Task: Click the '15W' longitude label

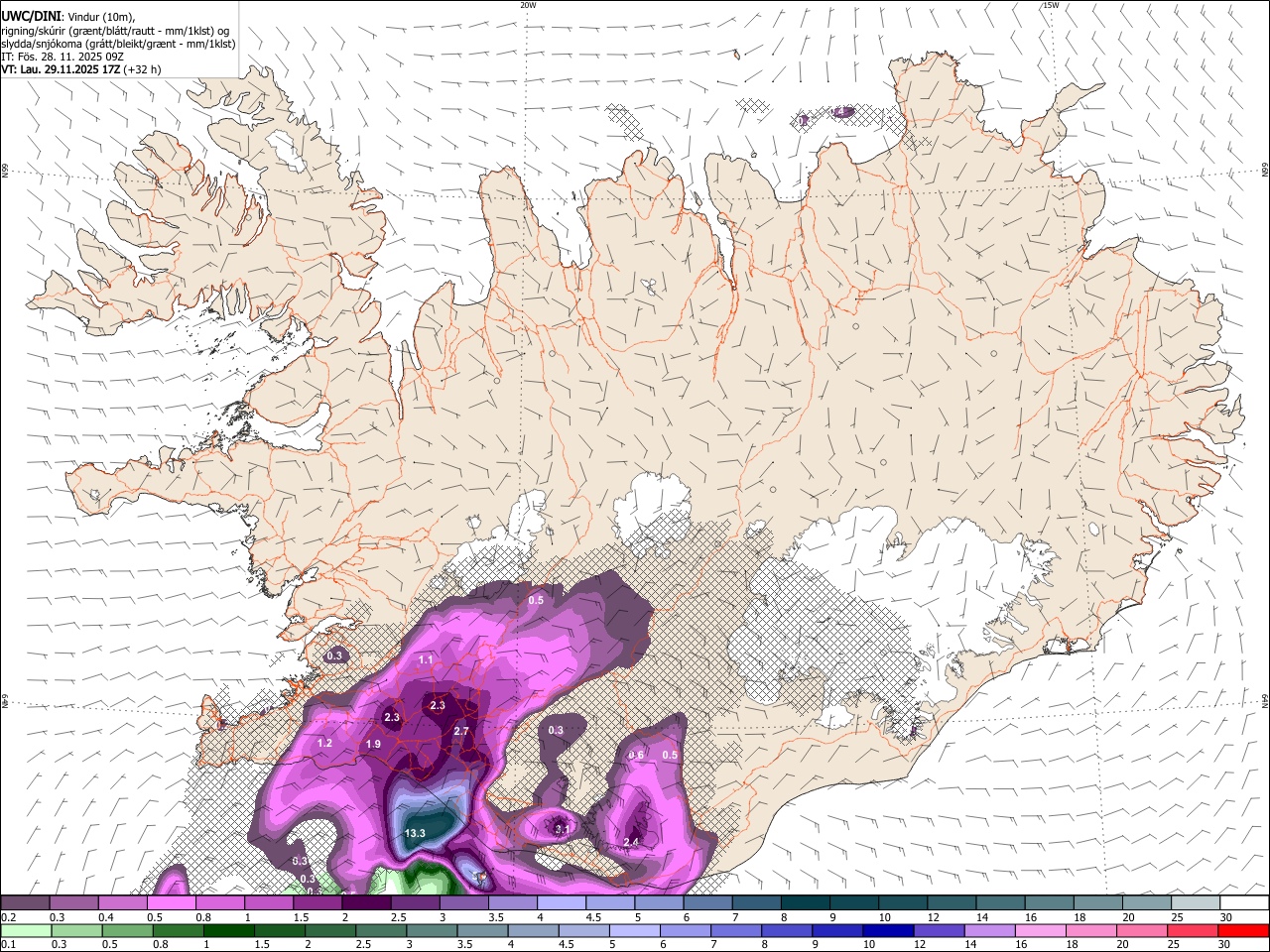Action: pos(1051,5)
